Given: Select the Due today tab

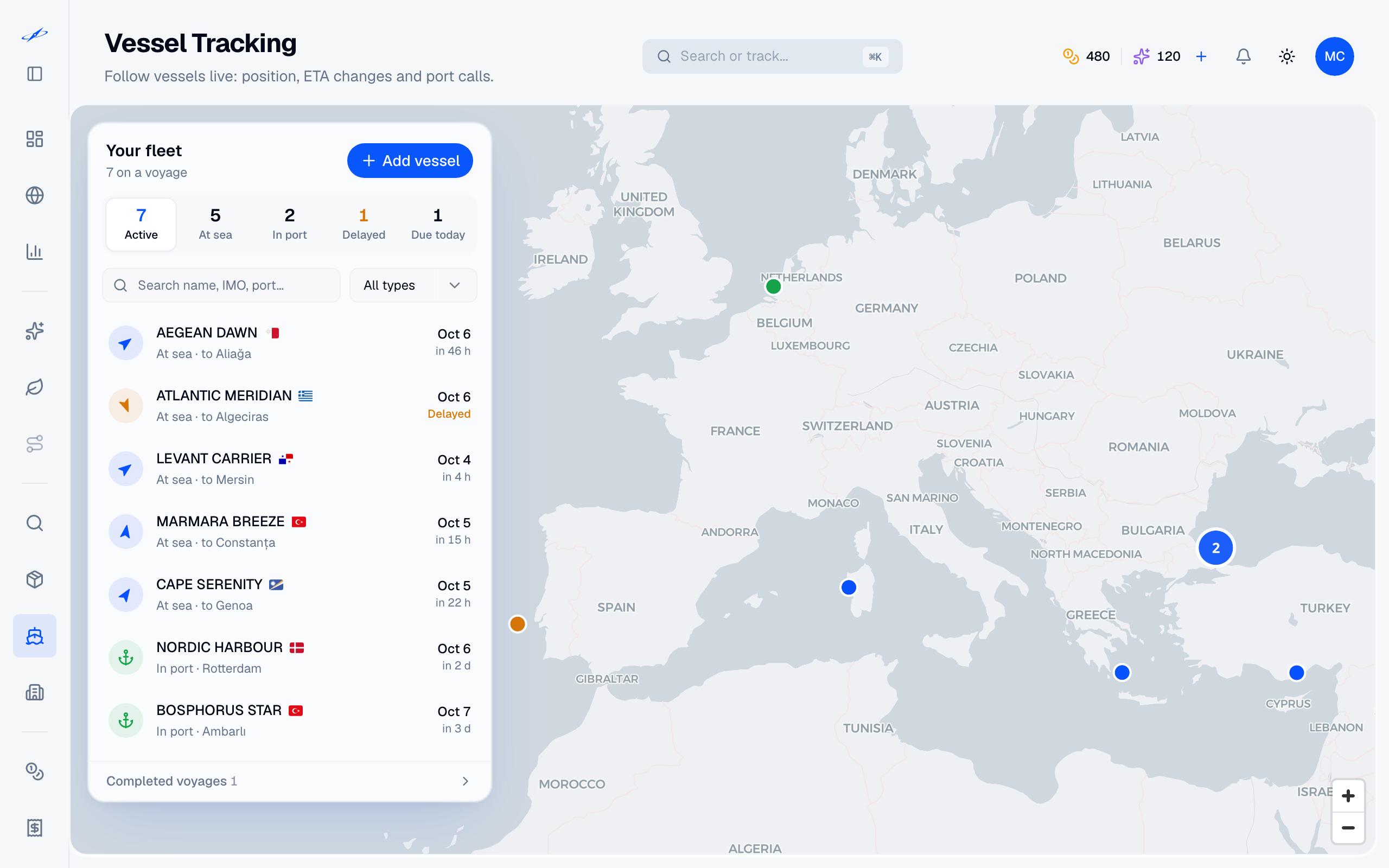Looking at the screenshot, I should [438, 225].
